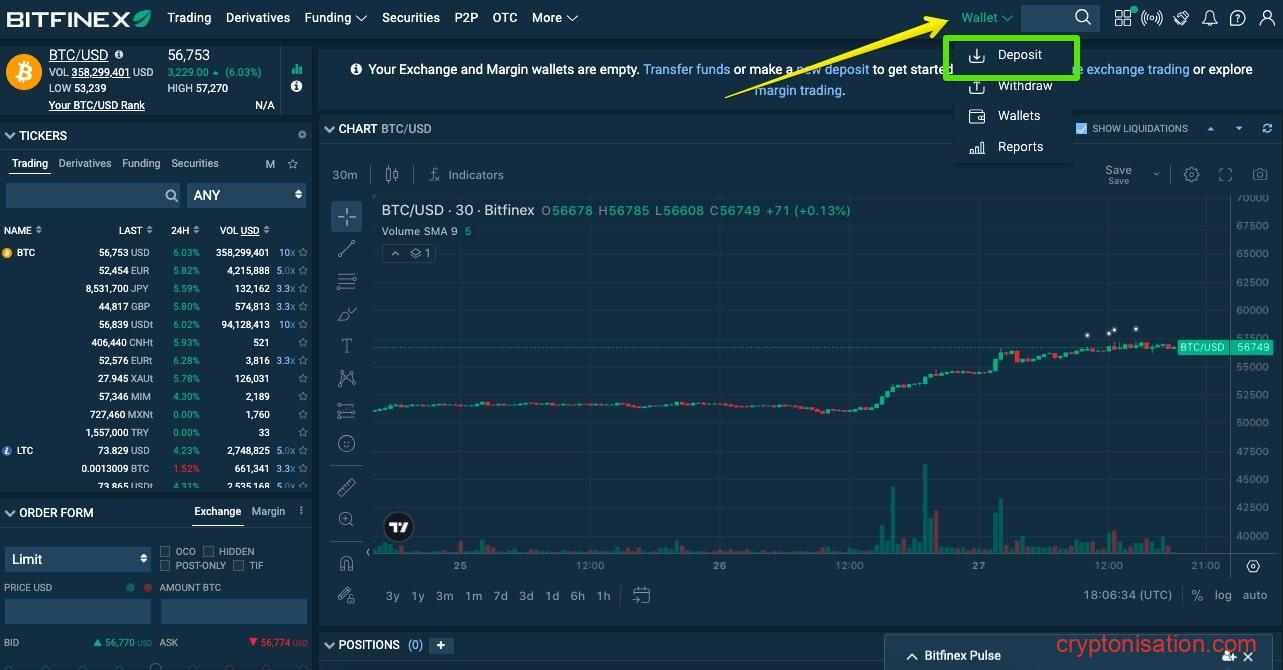Click the PRICE USD input field
1283x670 pixels.
(78, 611)
